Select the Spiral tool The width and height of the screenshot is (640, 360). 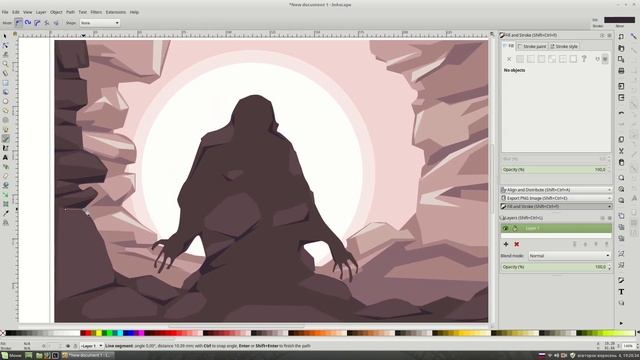(5, 120)
